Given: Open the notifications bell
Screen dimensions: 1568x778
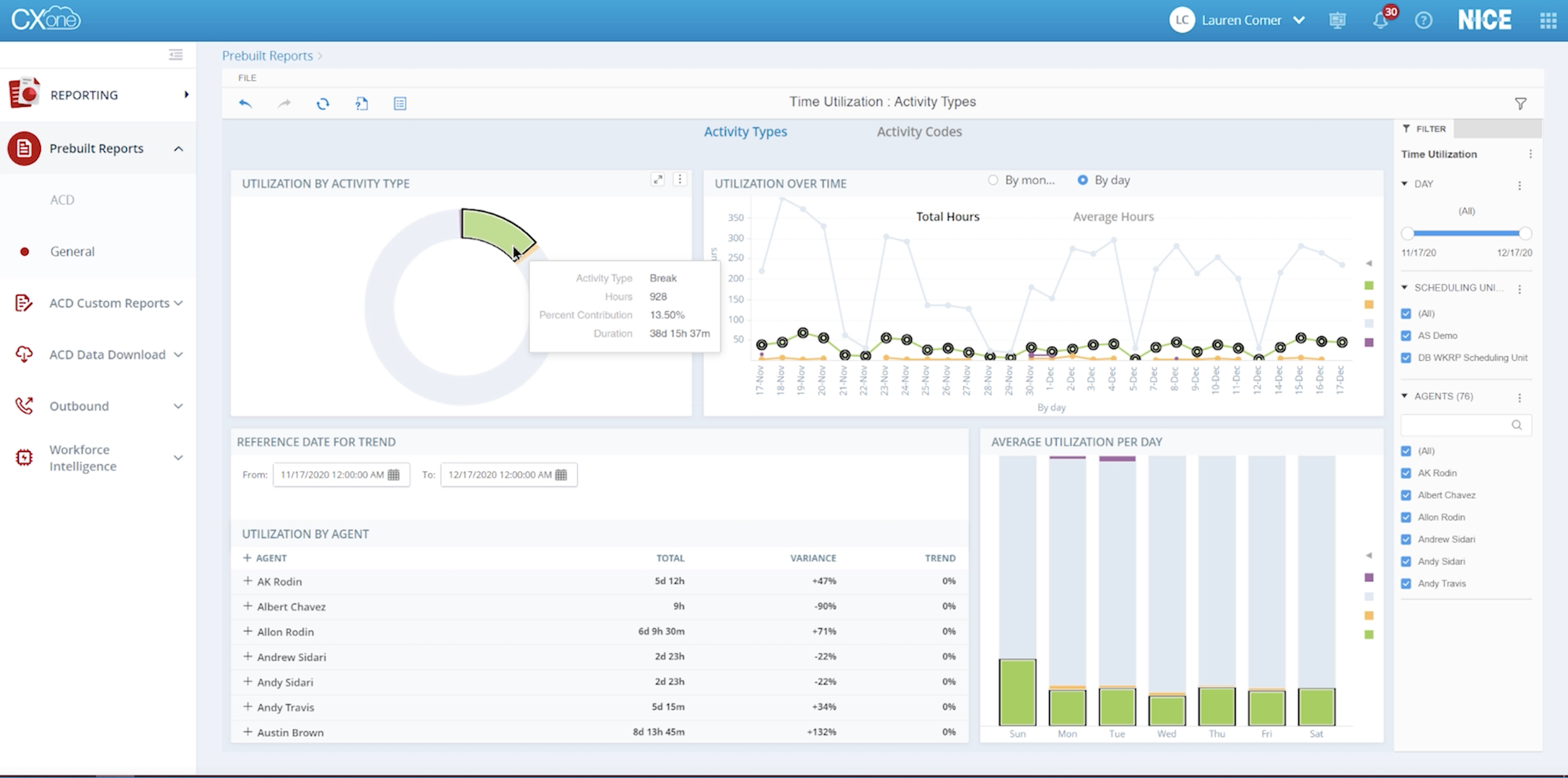Looking at the screenshot, I should (1381, 20).
